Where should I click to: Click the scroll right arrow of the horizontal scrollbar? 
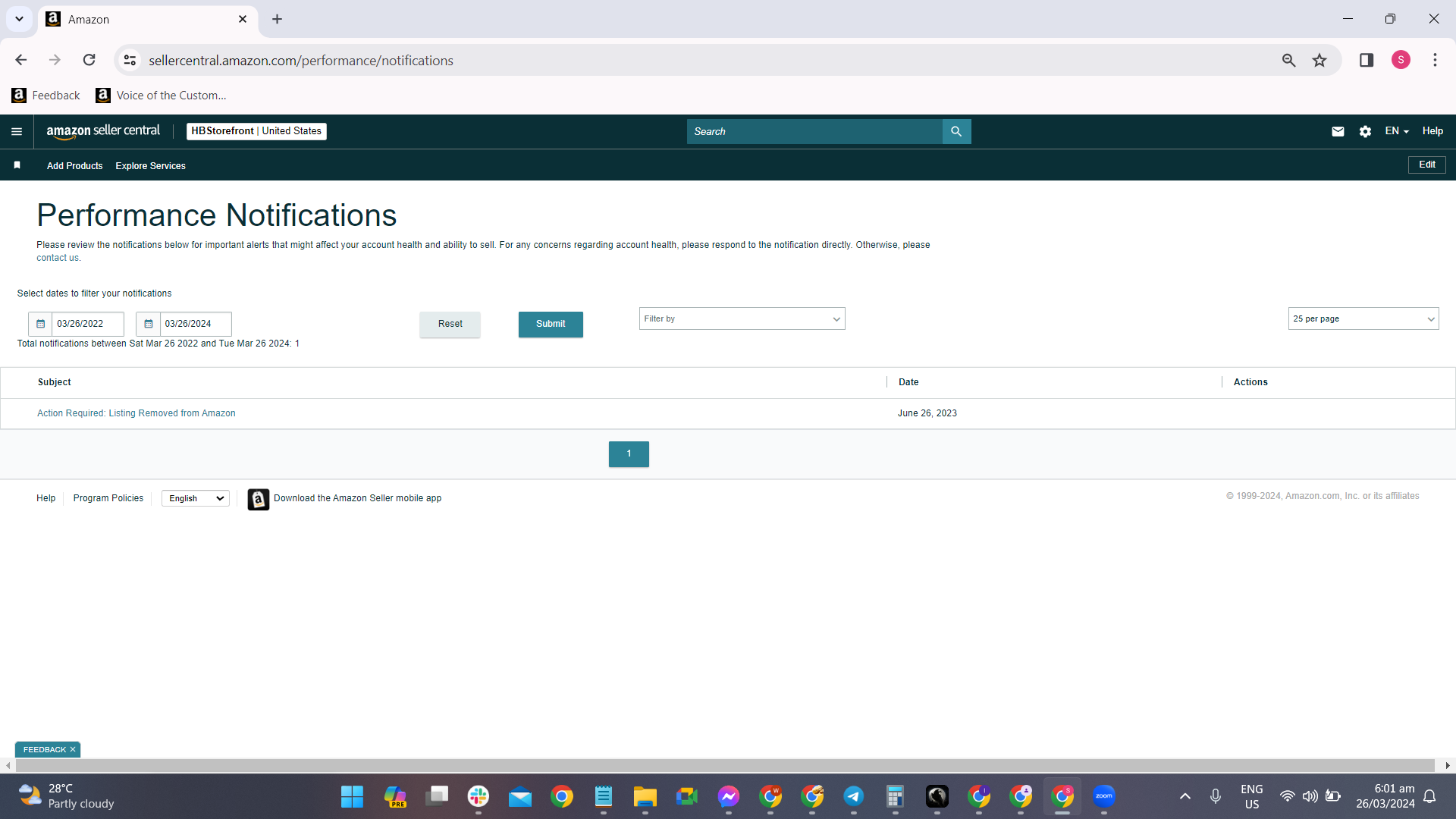coord(1448,766)
